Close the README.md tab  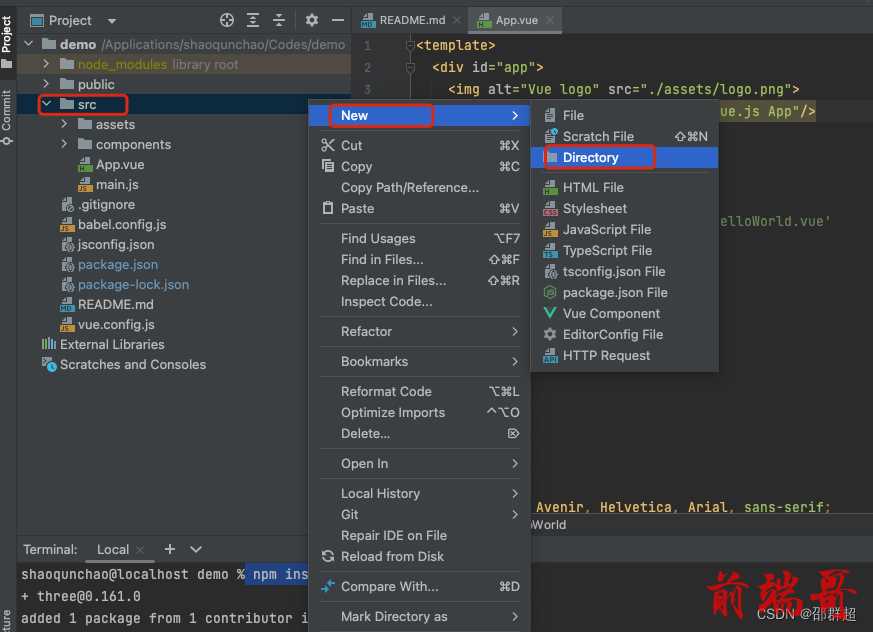point(457,21)
